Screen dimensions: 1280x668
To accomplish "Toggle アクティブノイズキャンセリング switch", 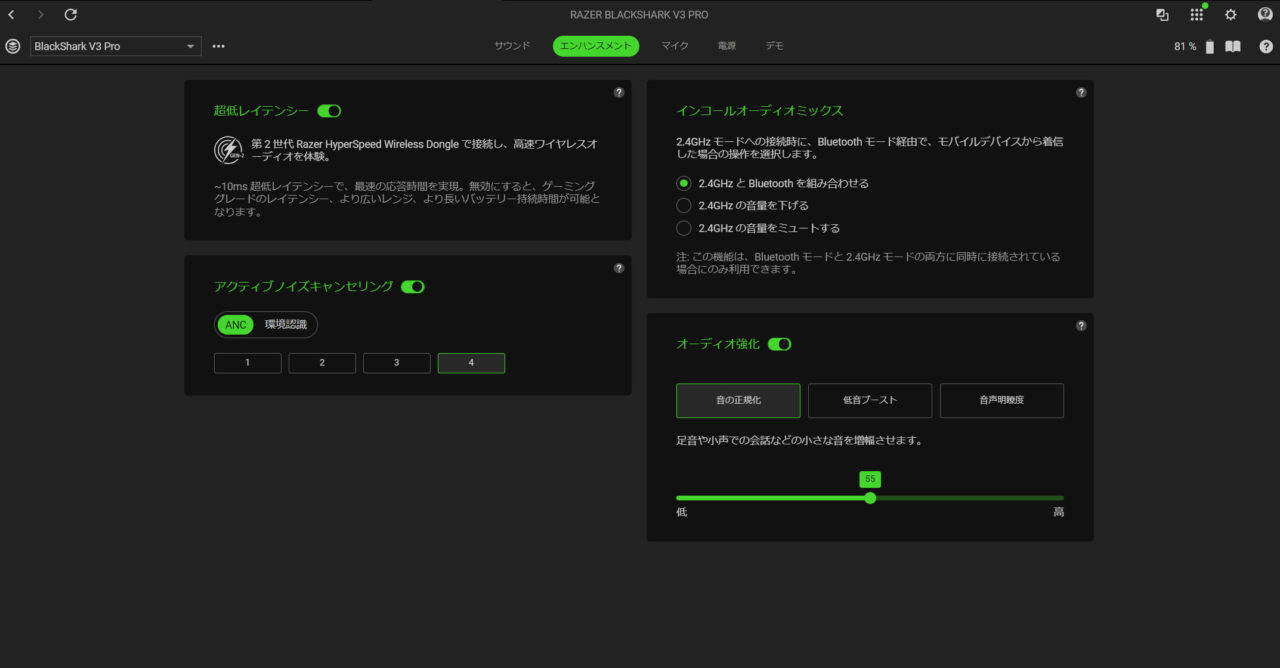I will coord(413,287).
